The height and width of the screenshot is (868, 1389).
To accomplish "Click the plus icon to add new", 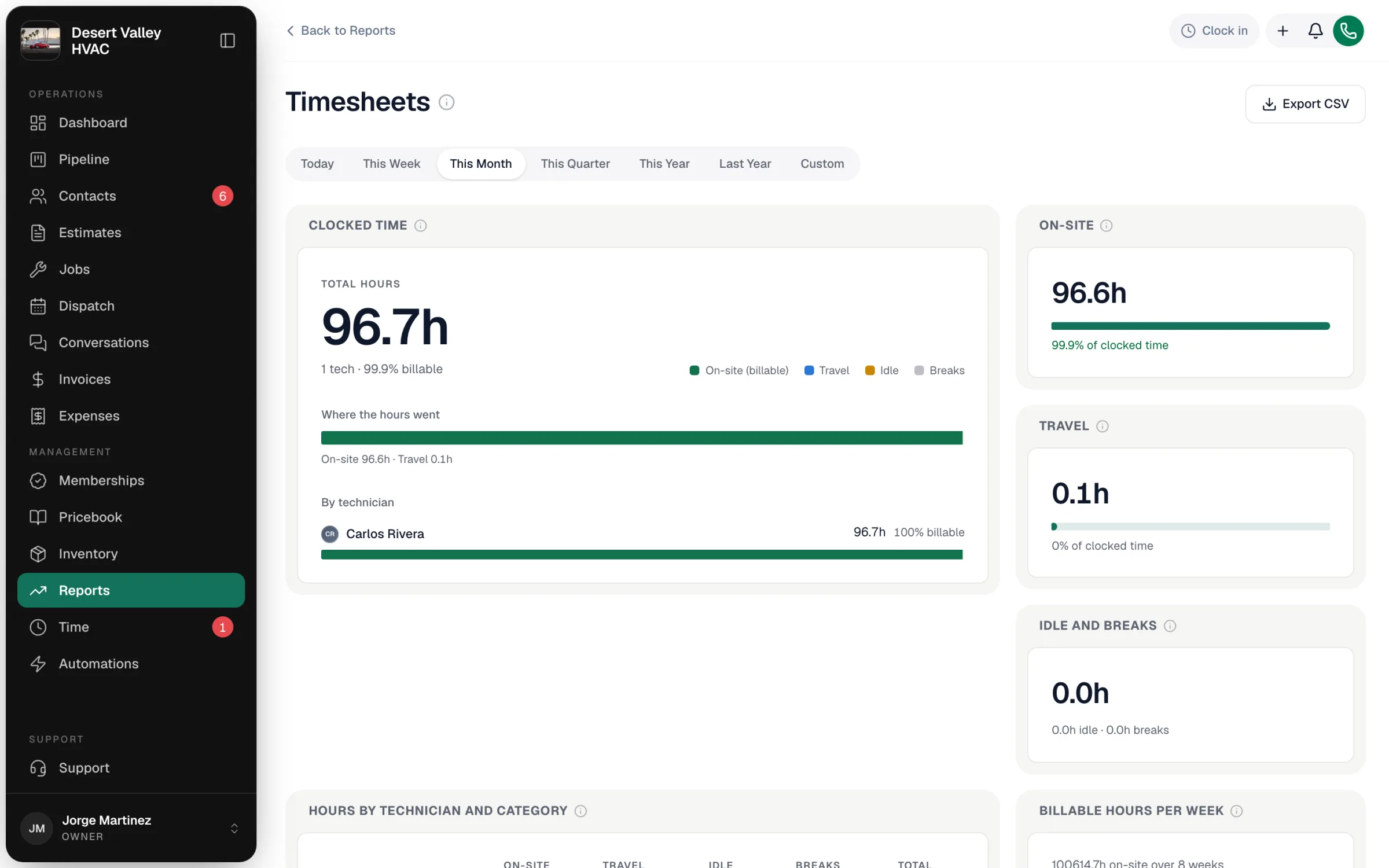I will [1283, 31].
